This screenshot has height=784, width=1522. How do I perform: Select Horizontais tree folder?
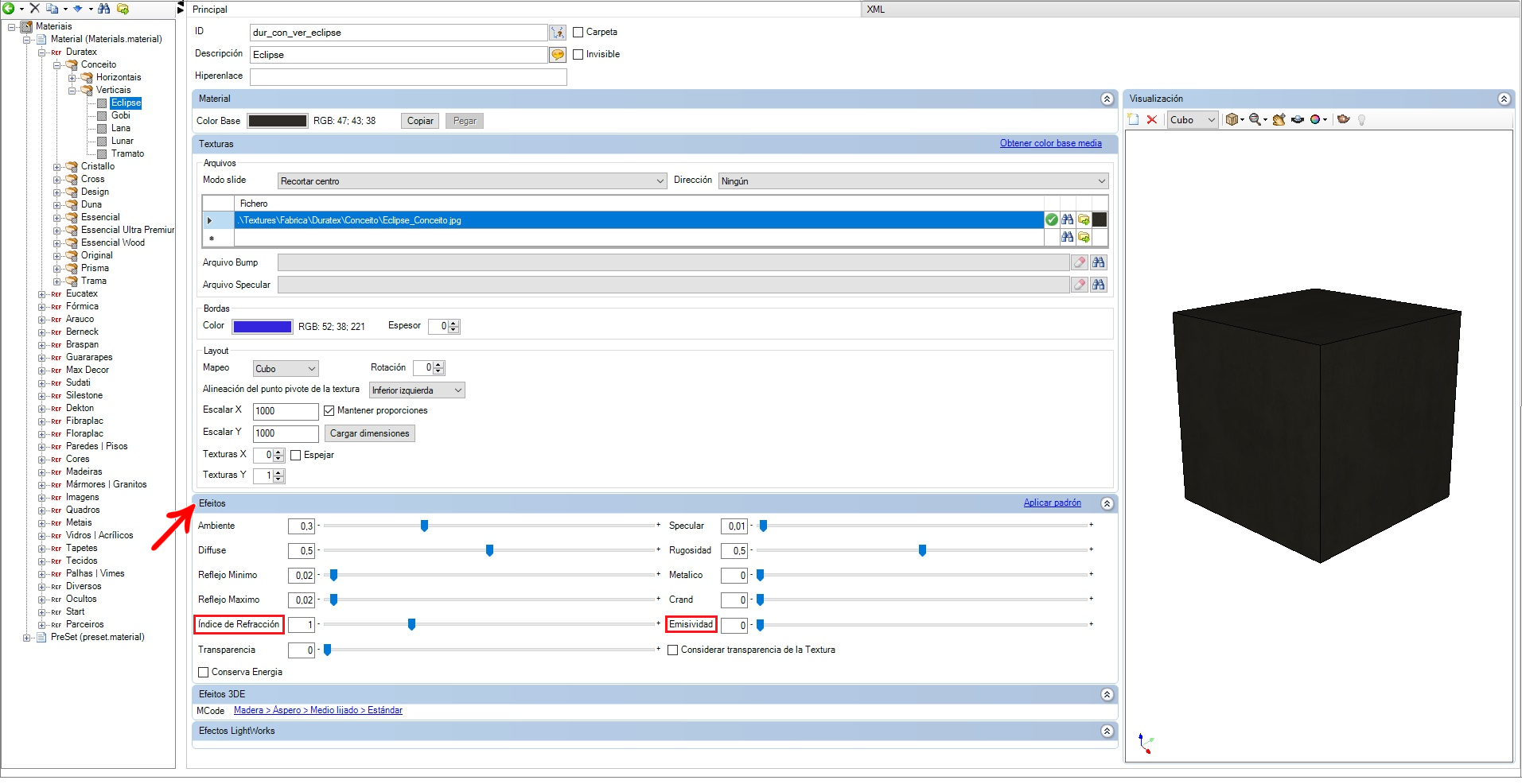(x=119, y=78)
